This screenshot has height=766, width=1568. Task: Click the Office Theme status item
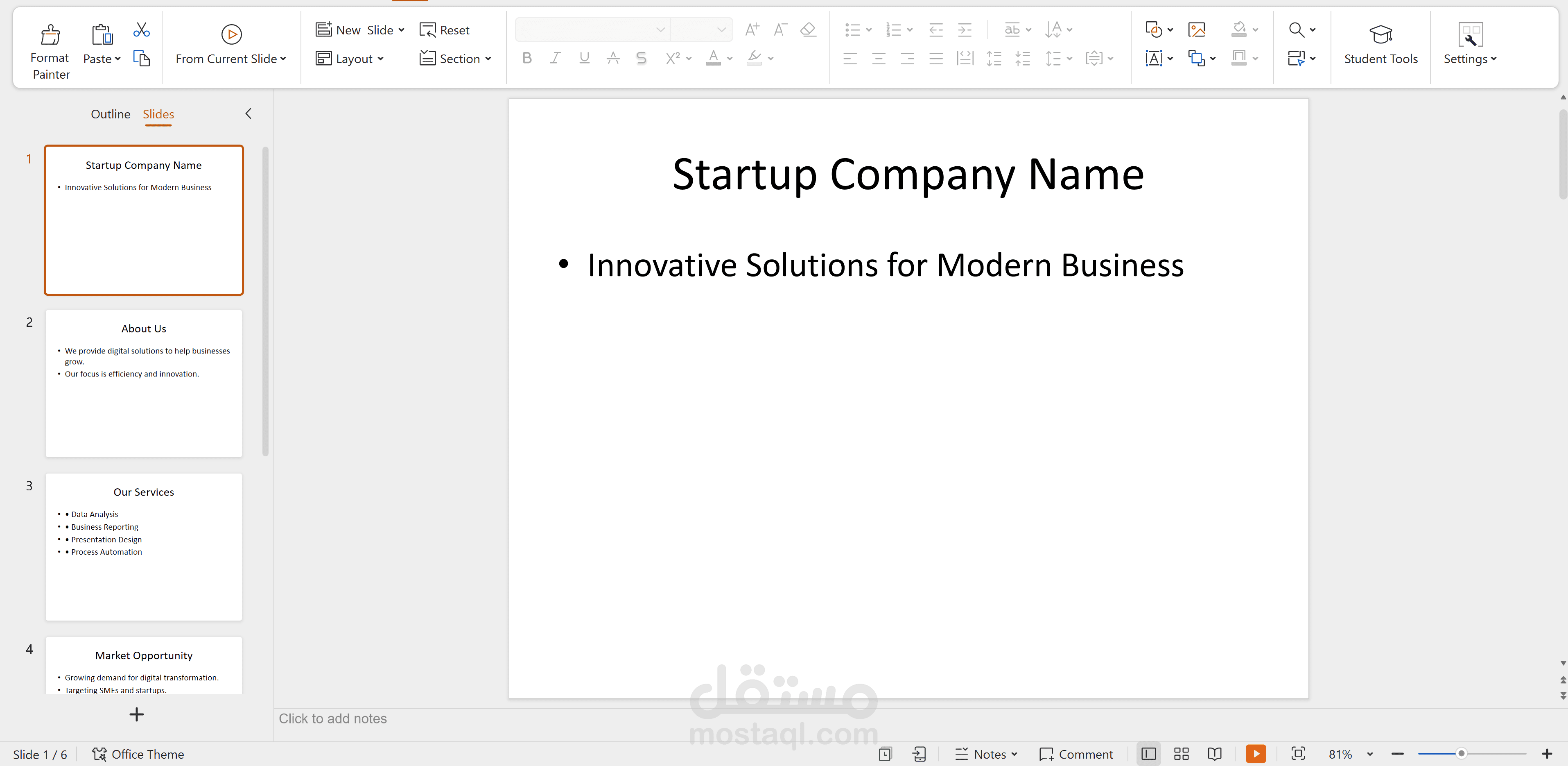[x=138, y=754]
